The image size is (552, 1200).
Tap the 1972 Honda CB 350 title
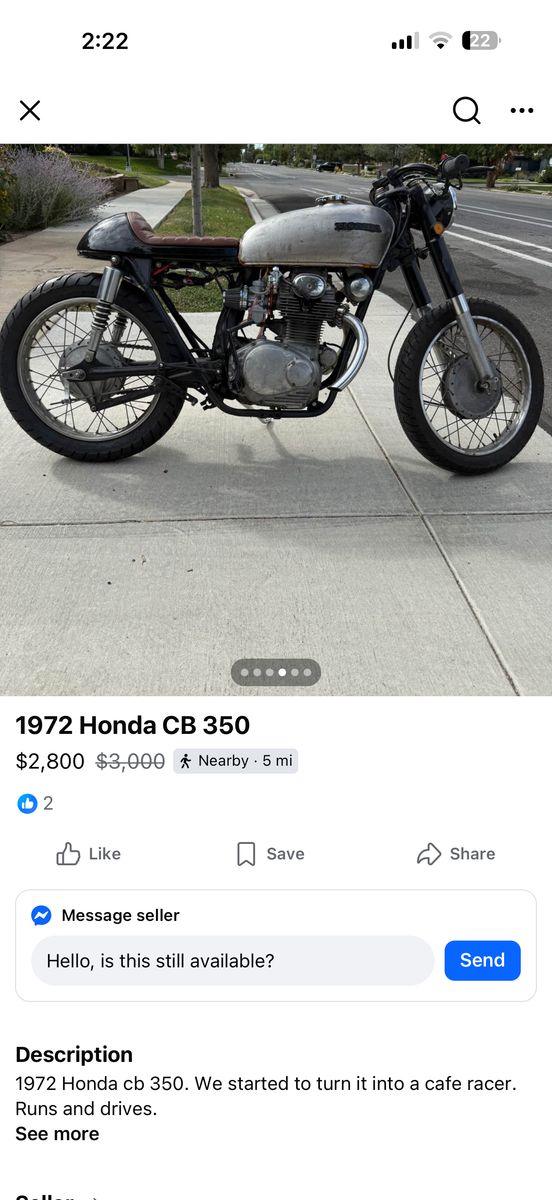(x=133, y=725)
